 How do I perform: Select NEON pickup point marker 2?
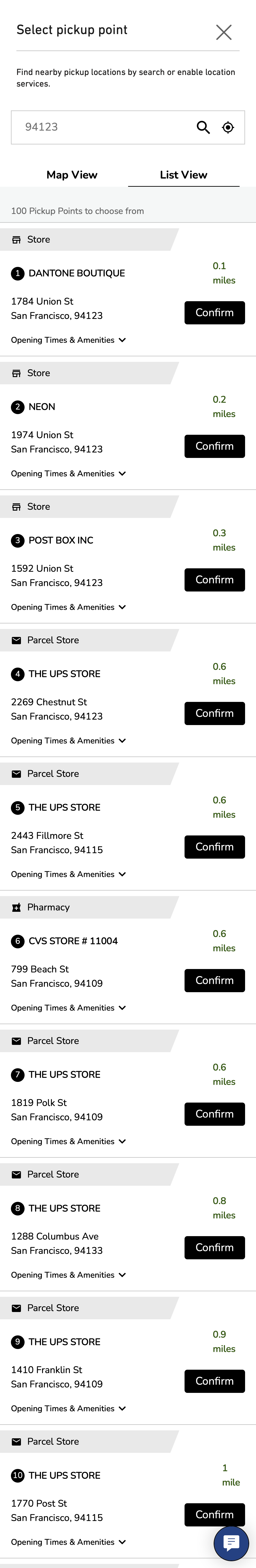(18, 407)
